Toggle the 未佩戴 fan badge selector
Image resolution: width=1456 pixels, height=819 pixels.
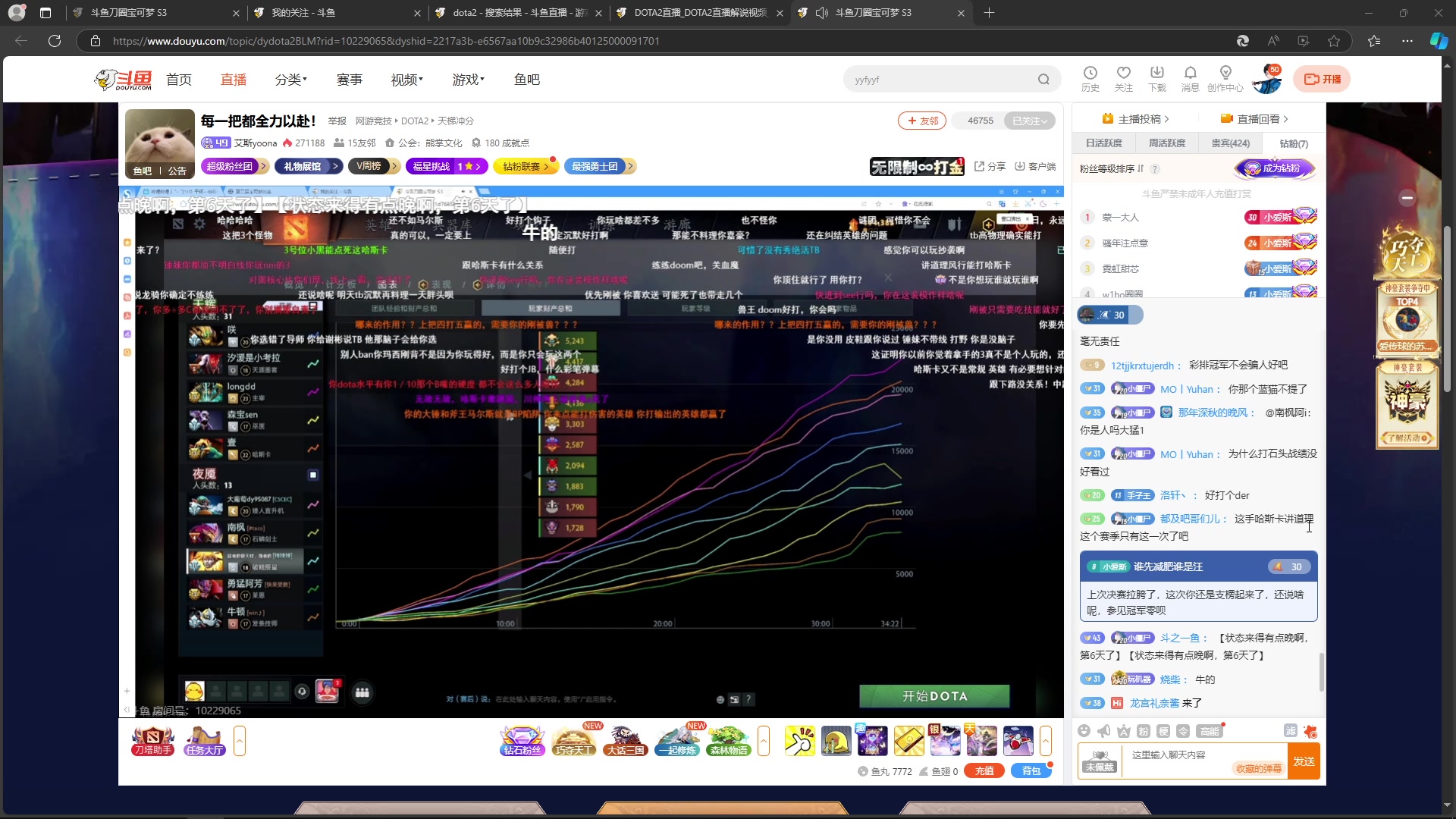(x=1100, y=761)
